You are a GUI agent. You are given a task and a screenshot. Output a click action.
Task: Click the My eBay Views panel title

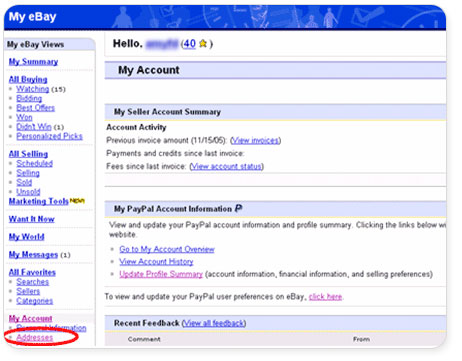coord(36,44)
